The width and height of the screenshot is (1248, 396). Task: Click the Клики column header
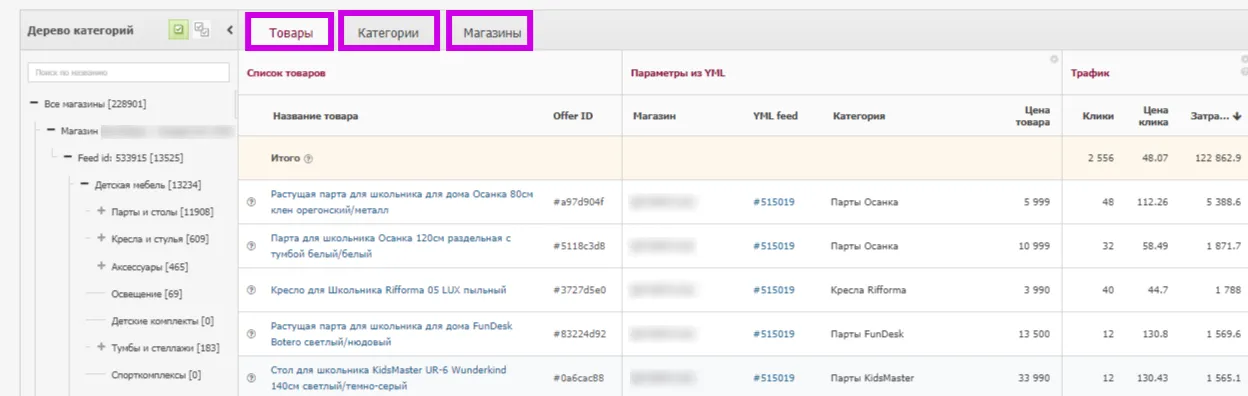point(1098,116)
